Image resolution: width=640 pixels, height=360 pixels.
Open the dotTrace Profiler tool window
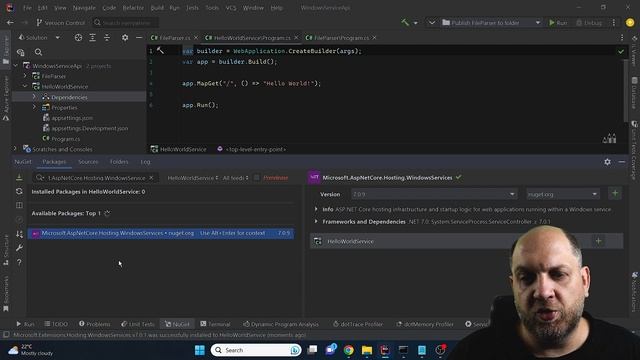(358, 324)
